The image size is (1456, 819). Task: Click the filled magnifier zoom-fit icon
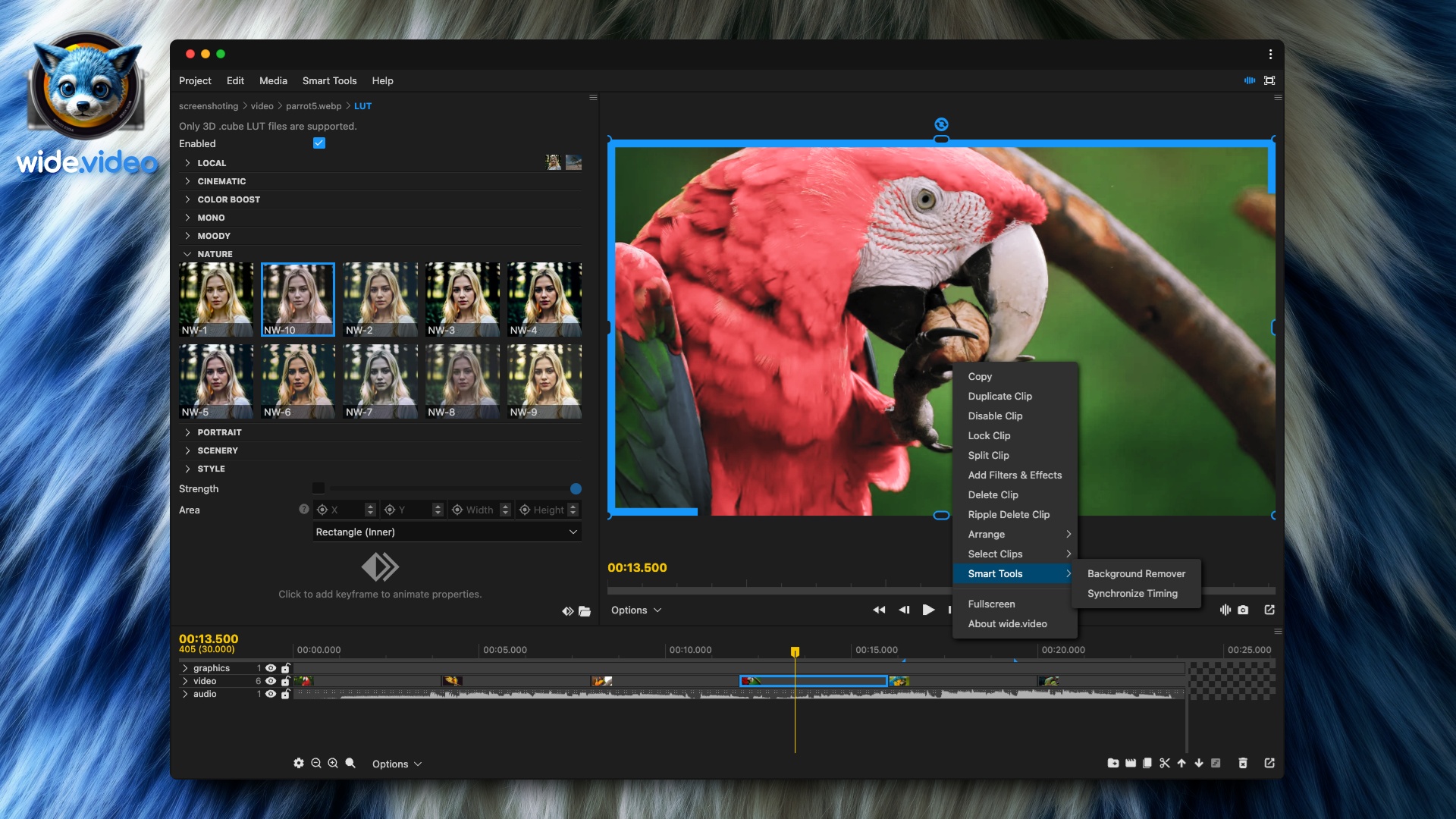point(350,763)
